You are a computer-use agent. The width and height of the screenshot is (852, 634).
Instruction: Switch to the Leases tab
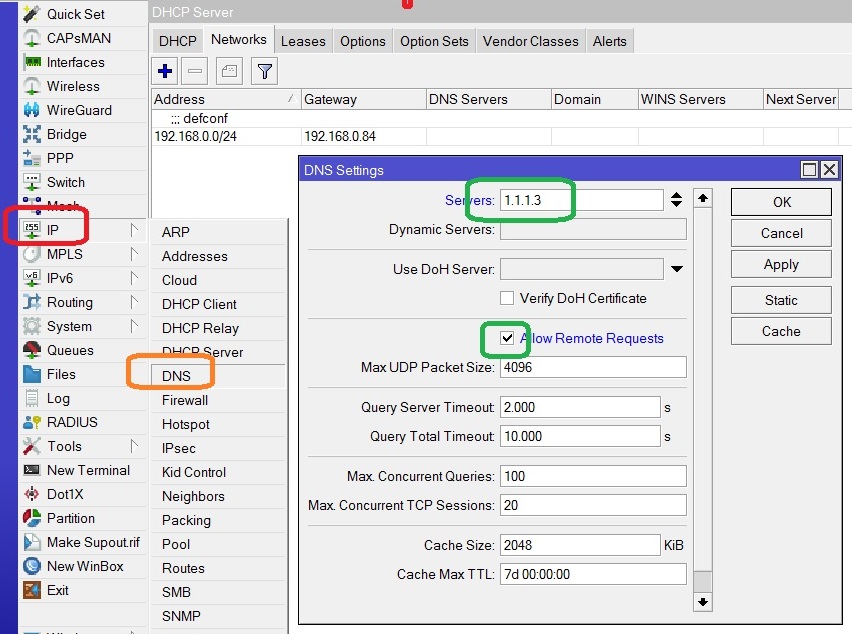pos(303,41)
